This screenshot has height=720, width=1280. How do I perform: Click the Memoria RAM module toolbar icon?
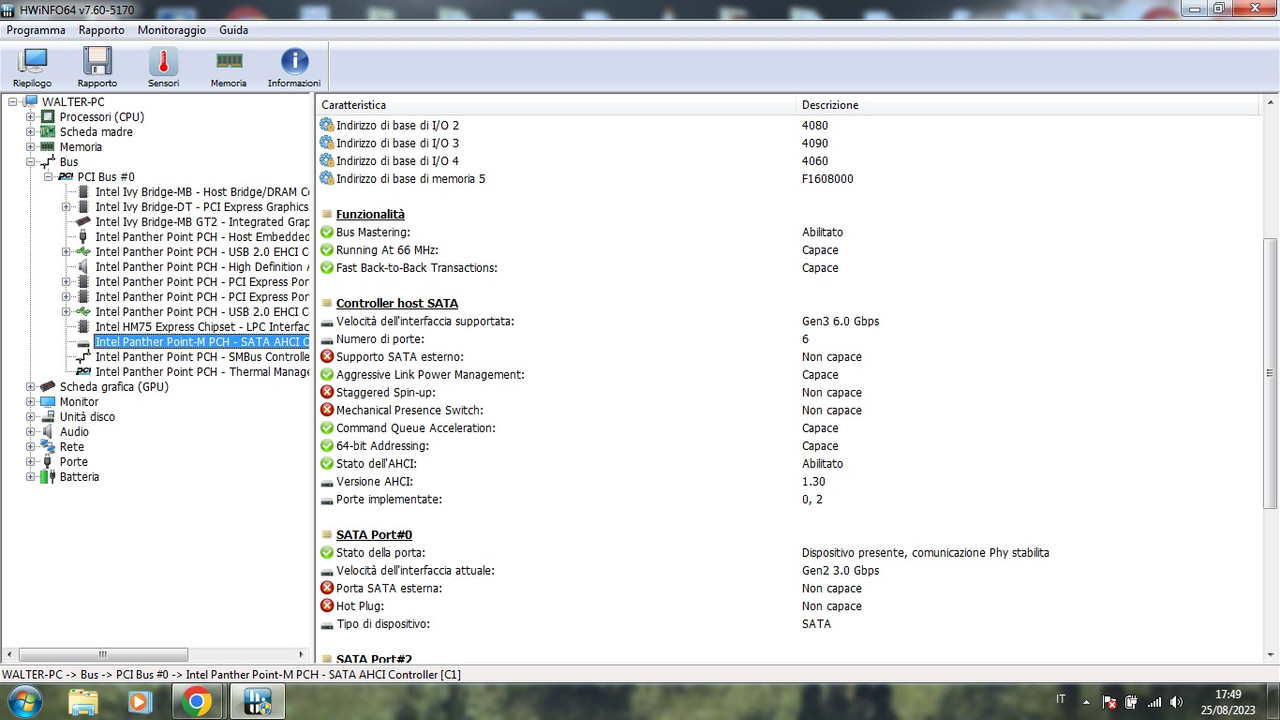pyautogui.click(x=229, y=68)
